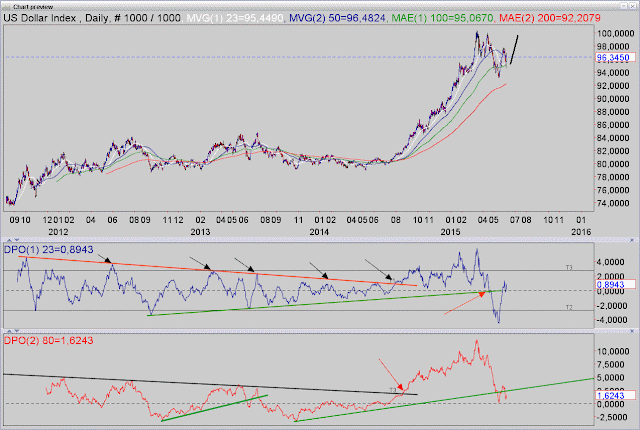This screenshot has width=640, height=430.
Task: Close the DPO(1) indicator panel
Action: click(633, 240)
